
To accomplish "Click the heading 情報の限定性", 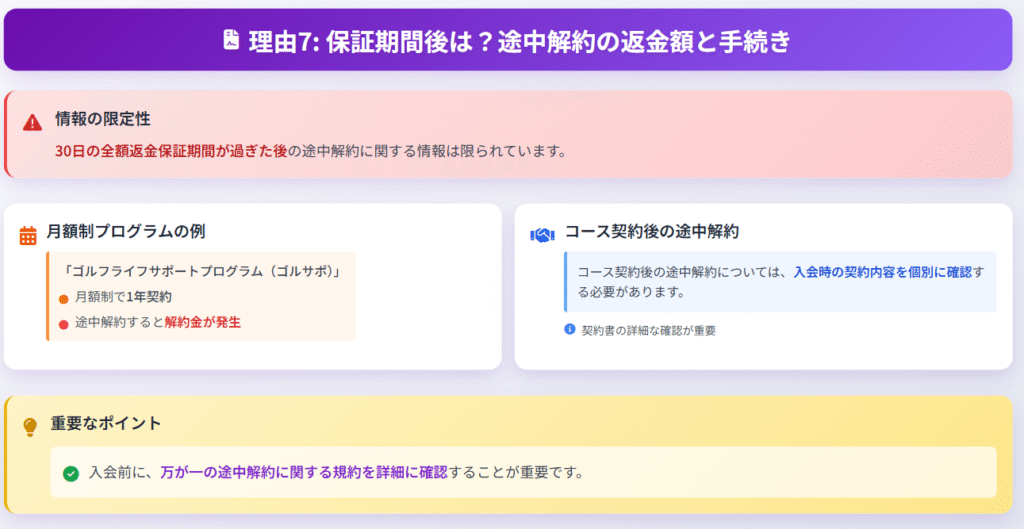I will pos(103,119).
